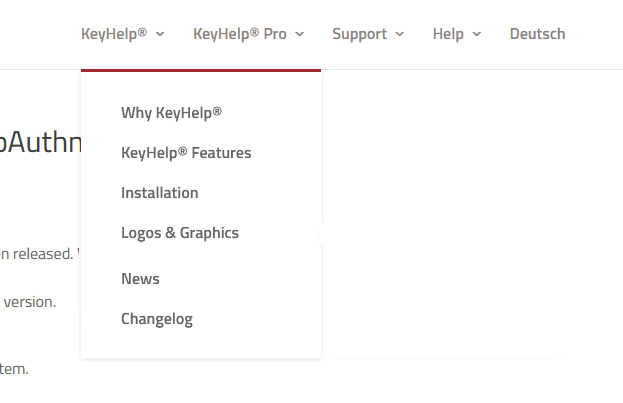Click the chevron next to KeyHelp® menu
This screenshot has height=403, width=623.
(x=160, y=34)
